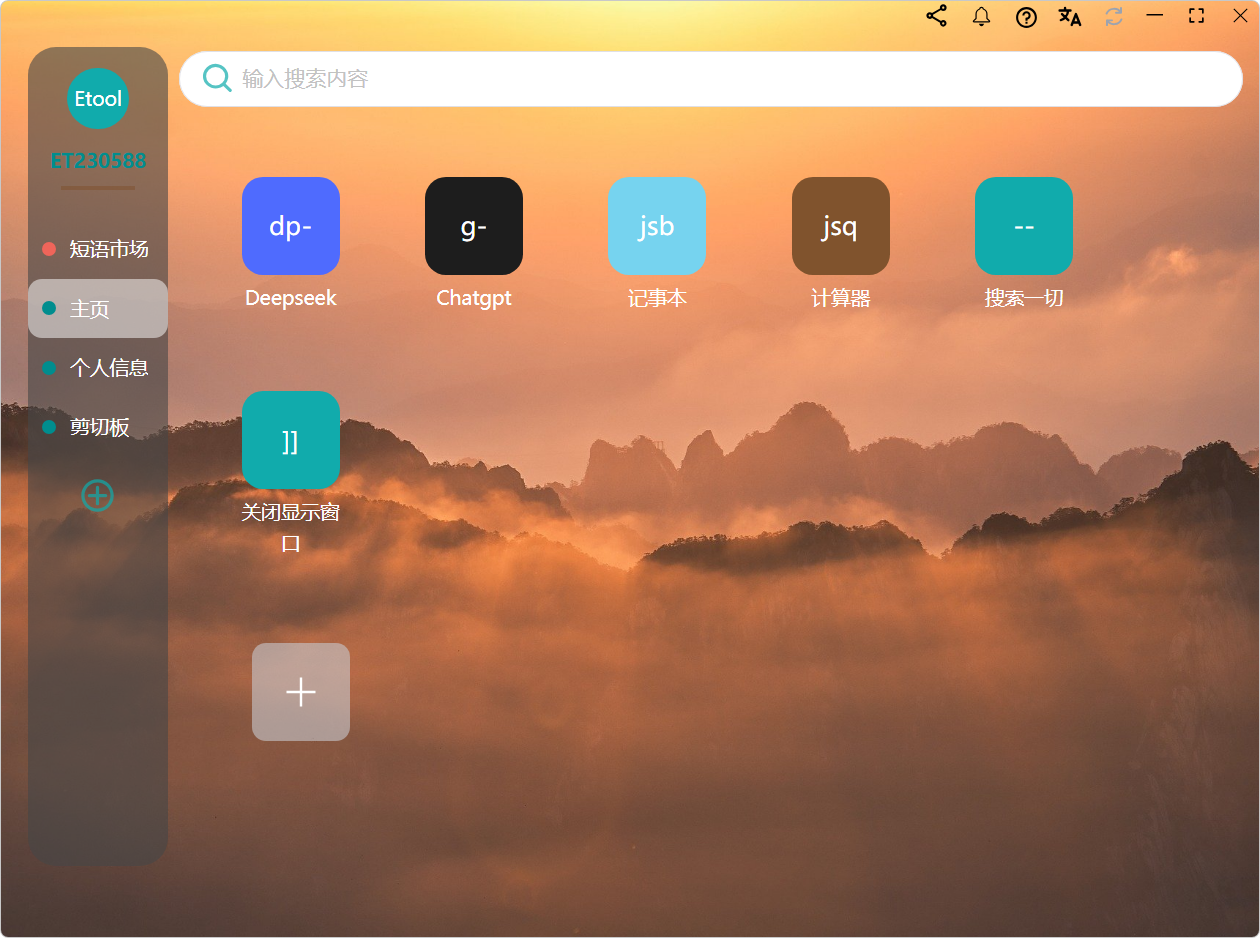Open the 记事本 jsb tile
1260x938 pixels.
click(x=657, y=226)
